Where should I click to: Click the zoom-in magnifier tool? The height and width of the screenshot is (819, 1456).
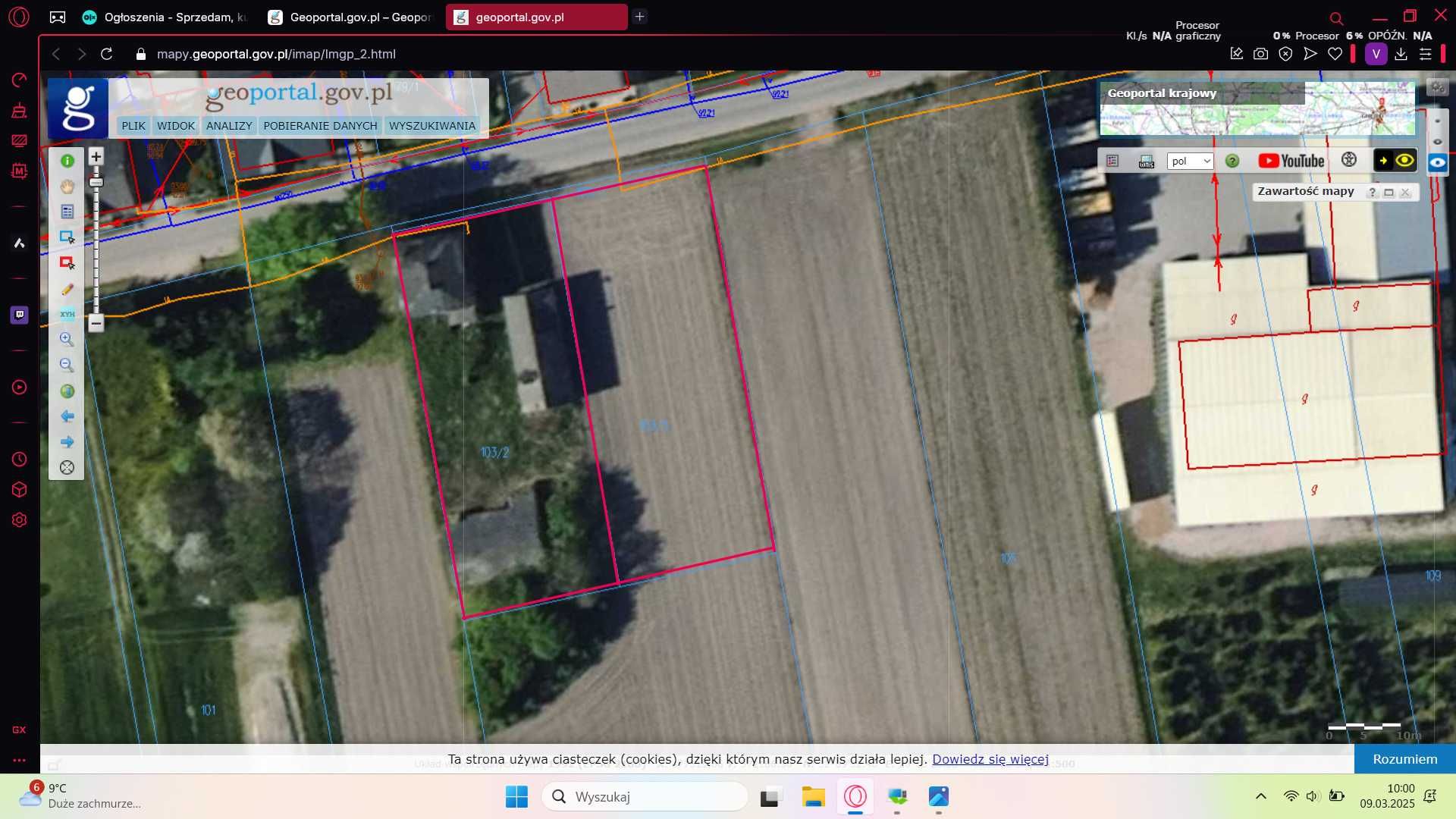point(67,340)
